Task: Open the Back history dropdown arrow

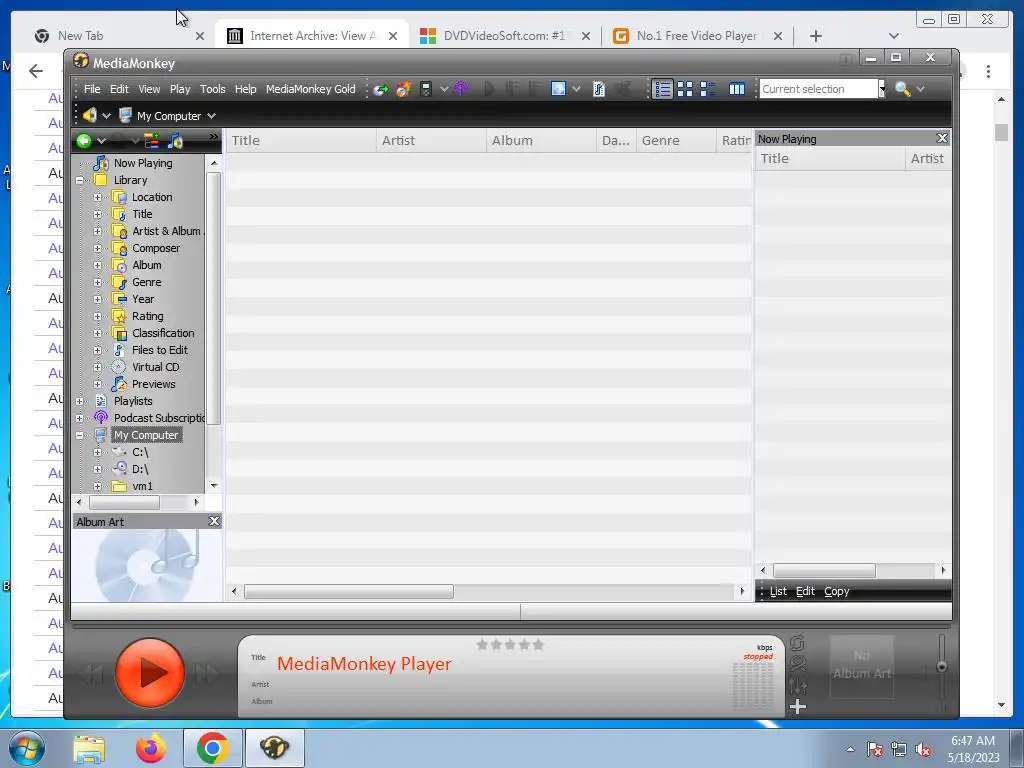Action: click(101, 141)
